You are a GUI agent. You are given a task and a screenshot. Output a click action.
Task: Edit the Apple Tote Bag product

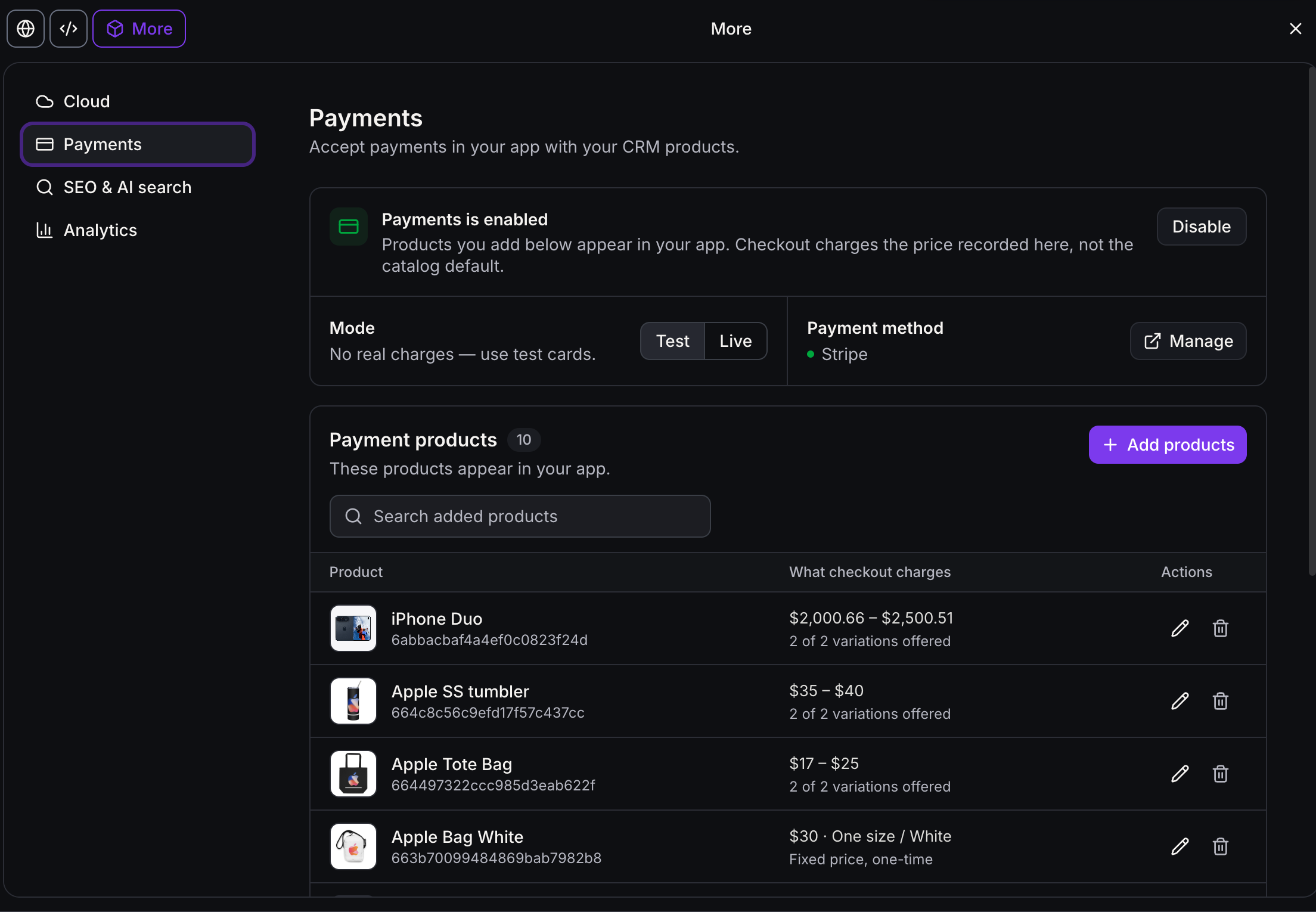pos(1180,774)
